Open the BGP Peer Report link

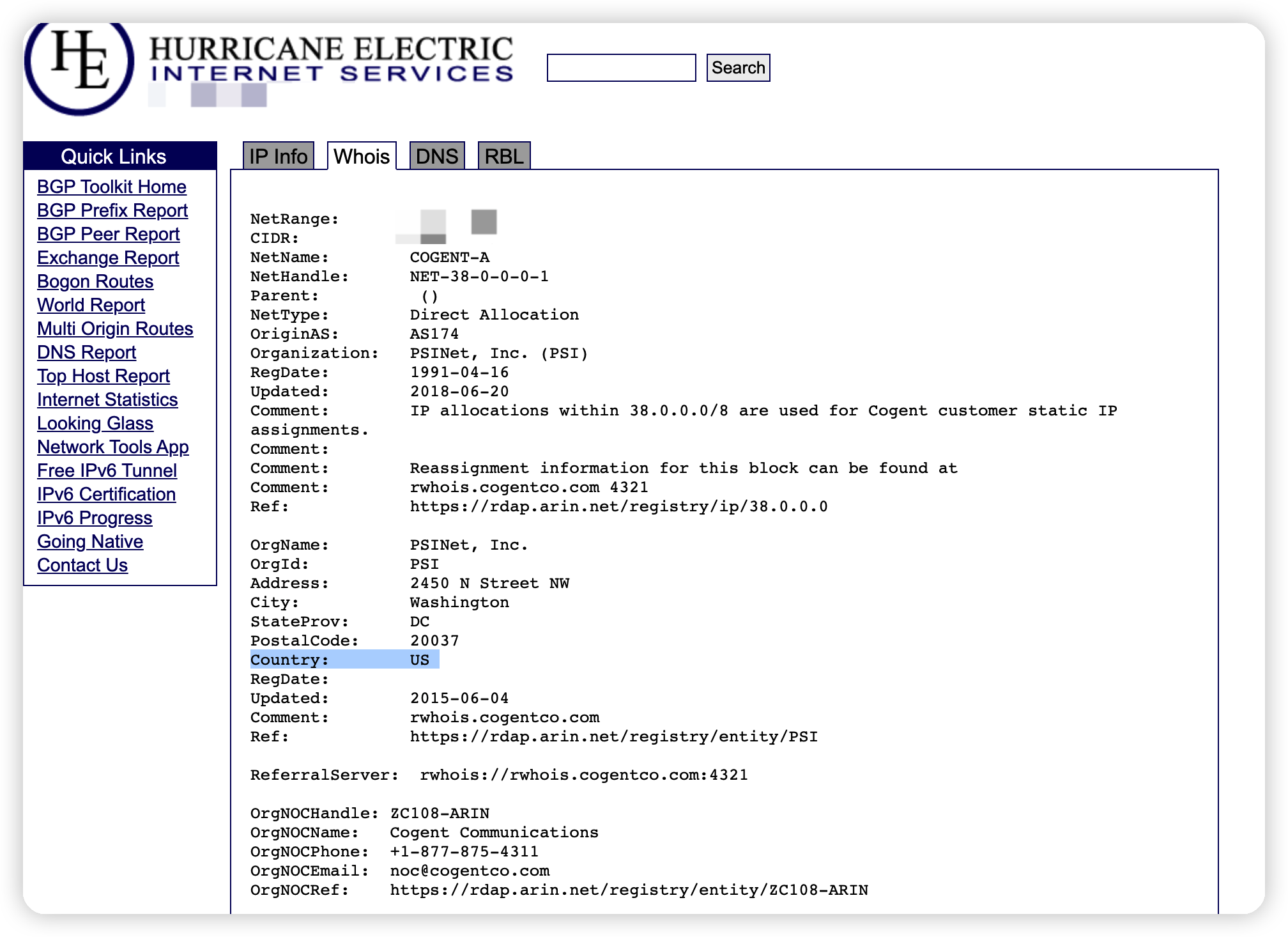pyautogui.click(x=108, y=234)
